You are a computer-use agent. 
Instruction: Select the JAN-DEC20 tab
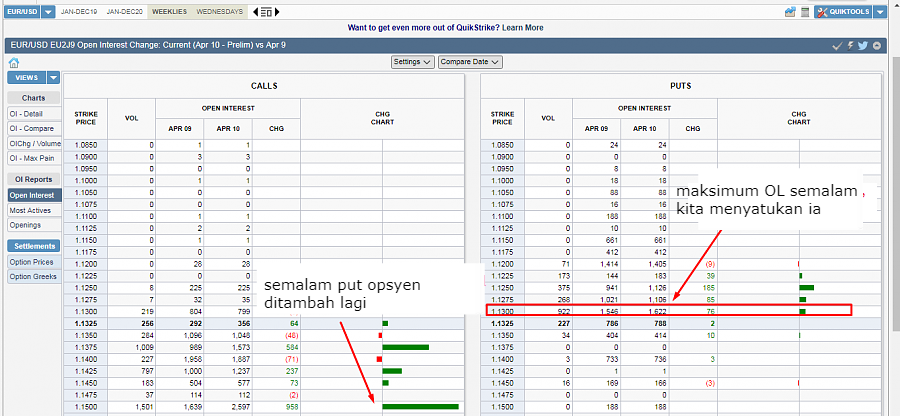click(125, 11)
